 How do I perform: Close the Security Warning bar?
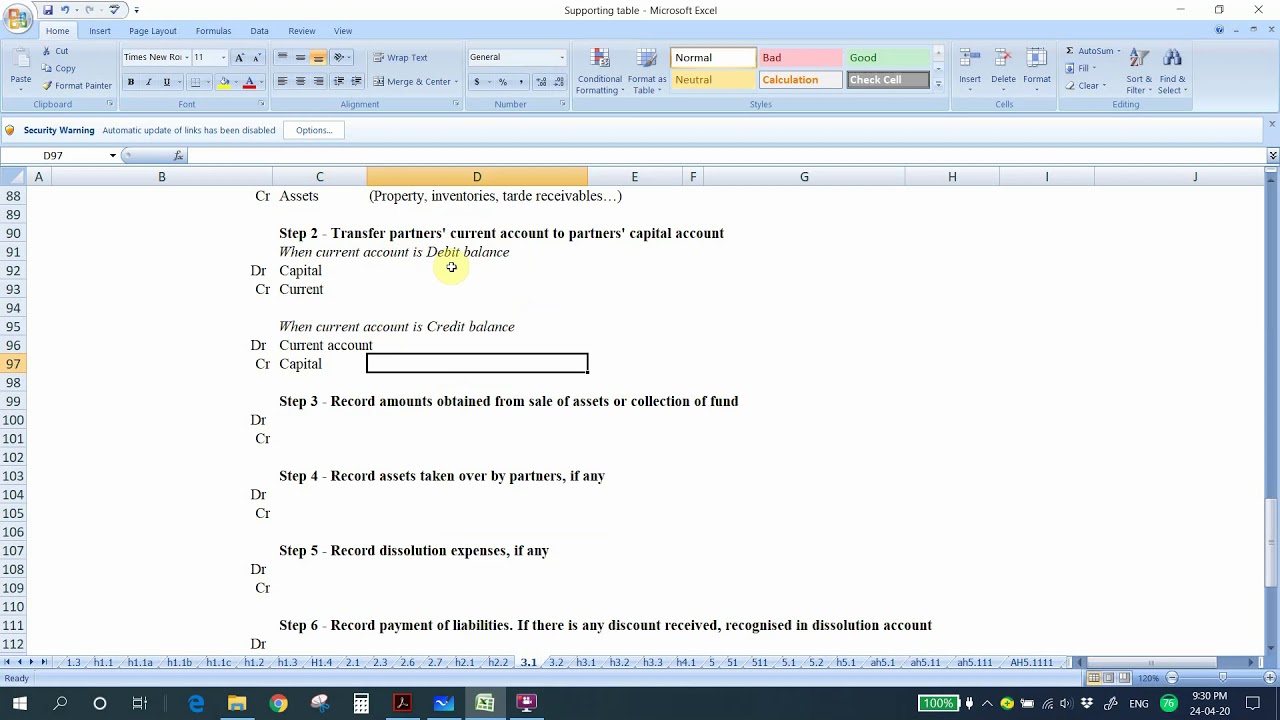(x=1272, y=124)
